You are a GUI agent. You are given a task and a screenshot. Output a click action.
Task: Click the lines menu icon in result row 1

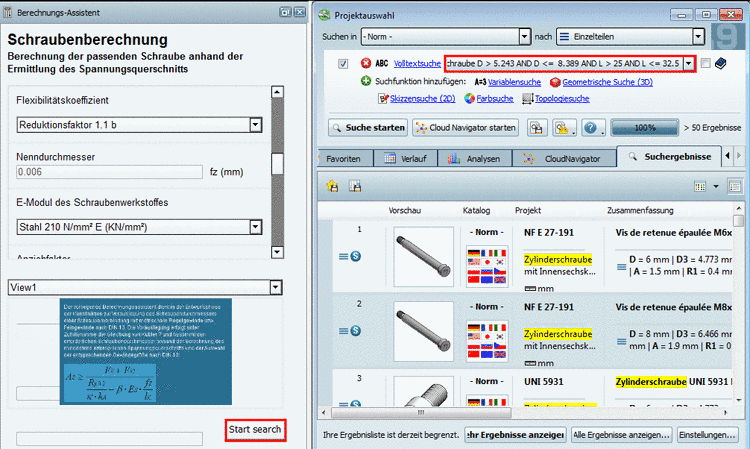(343, 256)
